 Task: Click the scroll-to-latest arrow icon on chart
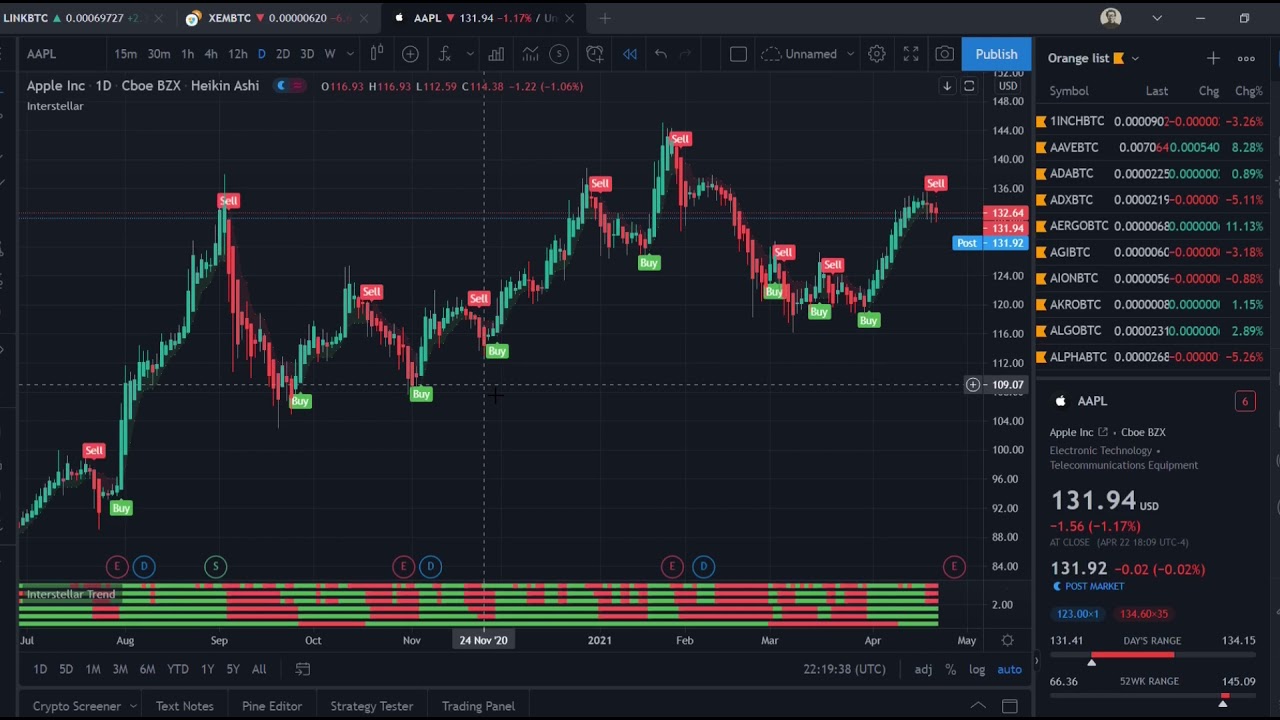click(947, 86)
